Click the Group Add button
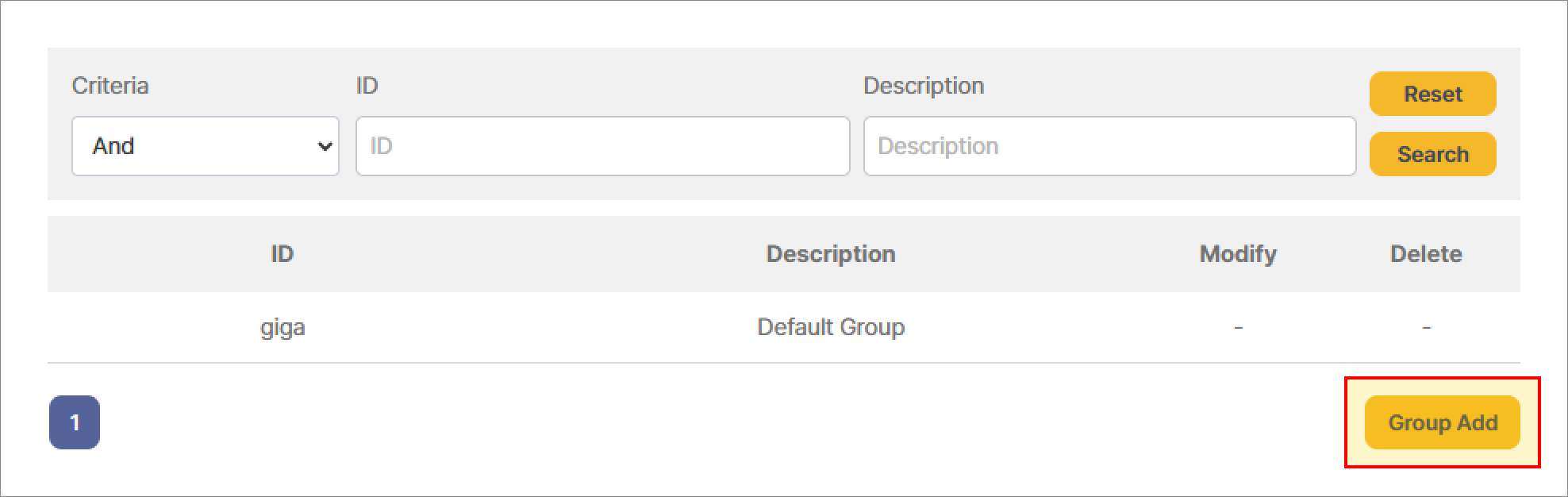This screenshot has height=497, width=1568. point(1442,422)
